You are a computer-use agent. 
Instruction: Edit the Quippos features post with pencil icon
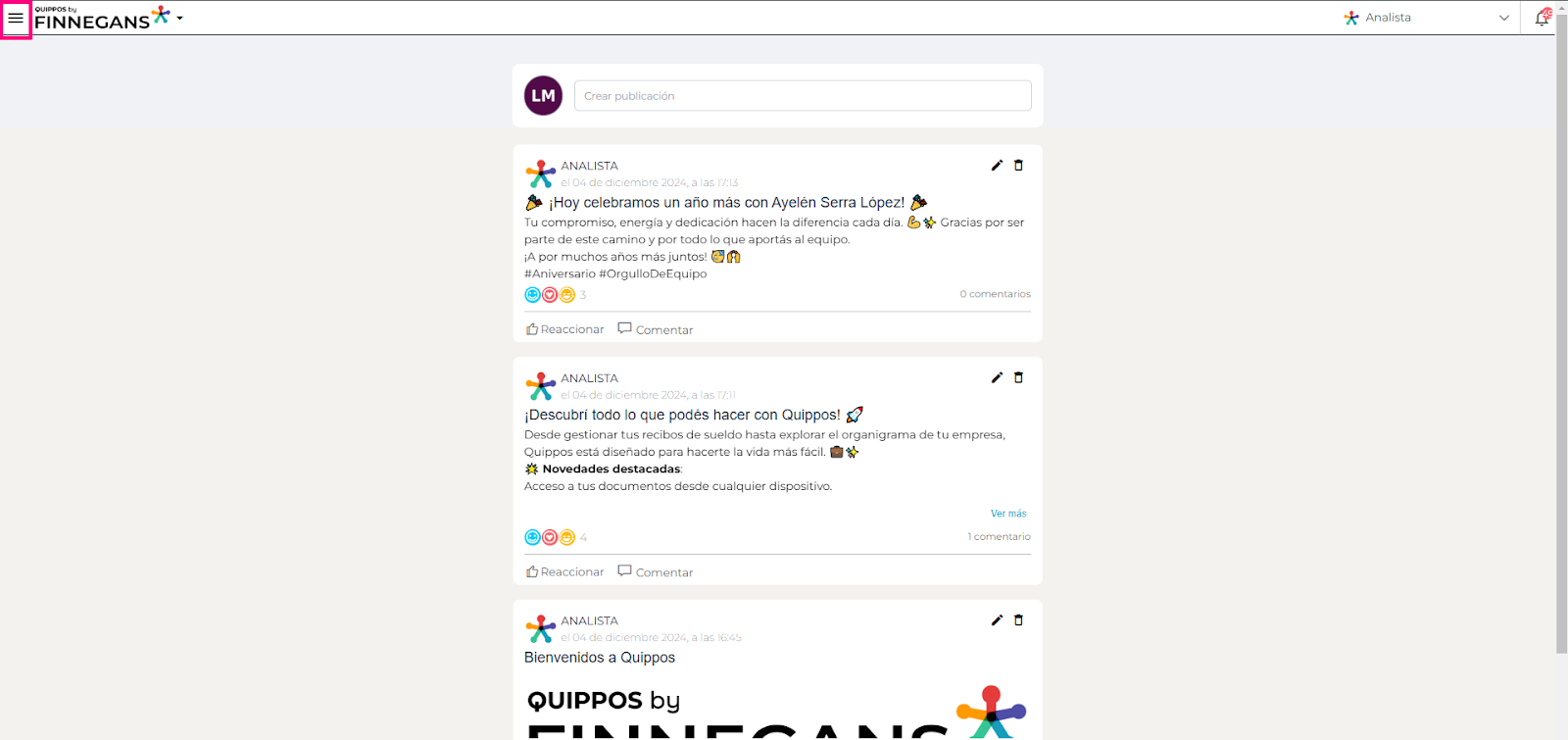(x=997, y=377)
